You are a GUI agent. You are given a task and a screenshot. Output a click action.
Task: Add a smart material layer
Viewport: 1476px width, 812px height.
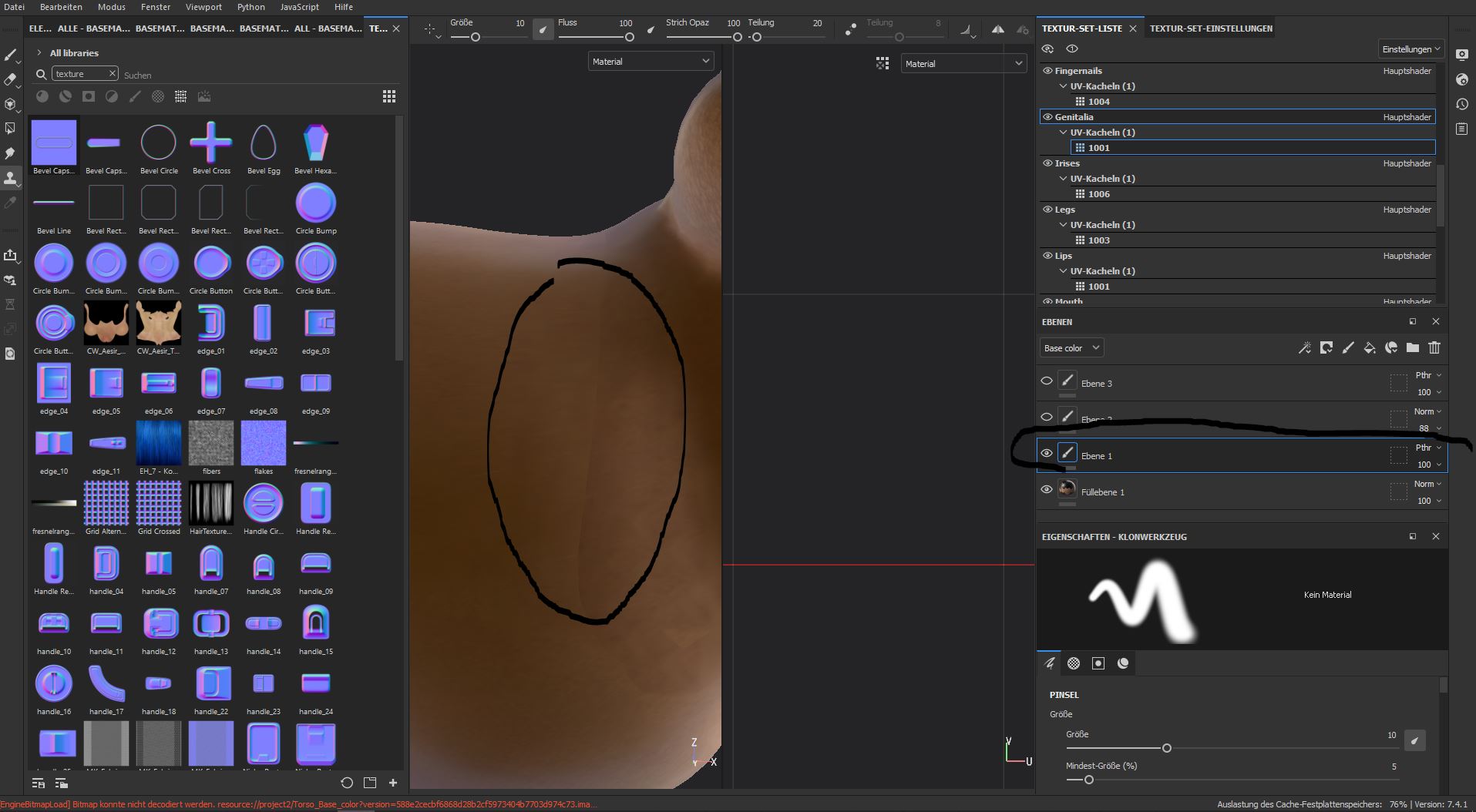pyautogui.click(x=1391, y=348)
